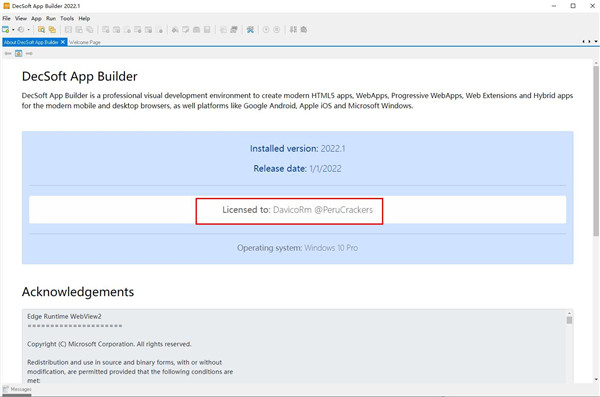Open the Run menu
Viewport: 600px width, 397px height.
51,18
